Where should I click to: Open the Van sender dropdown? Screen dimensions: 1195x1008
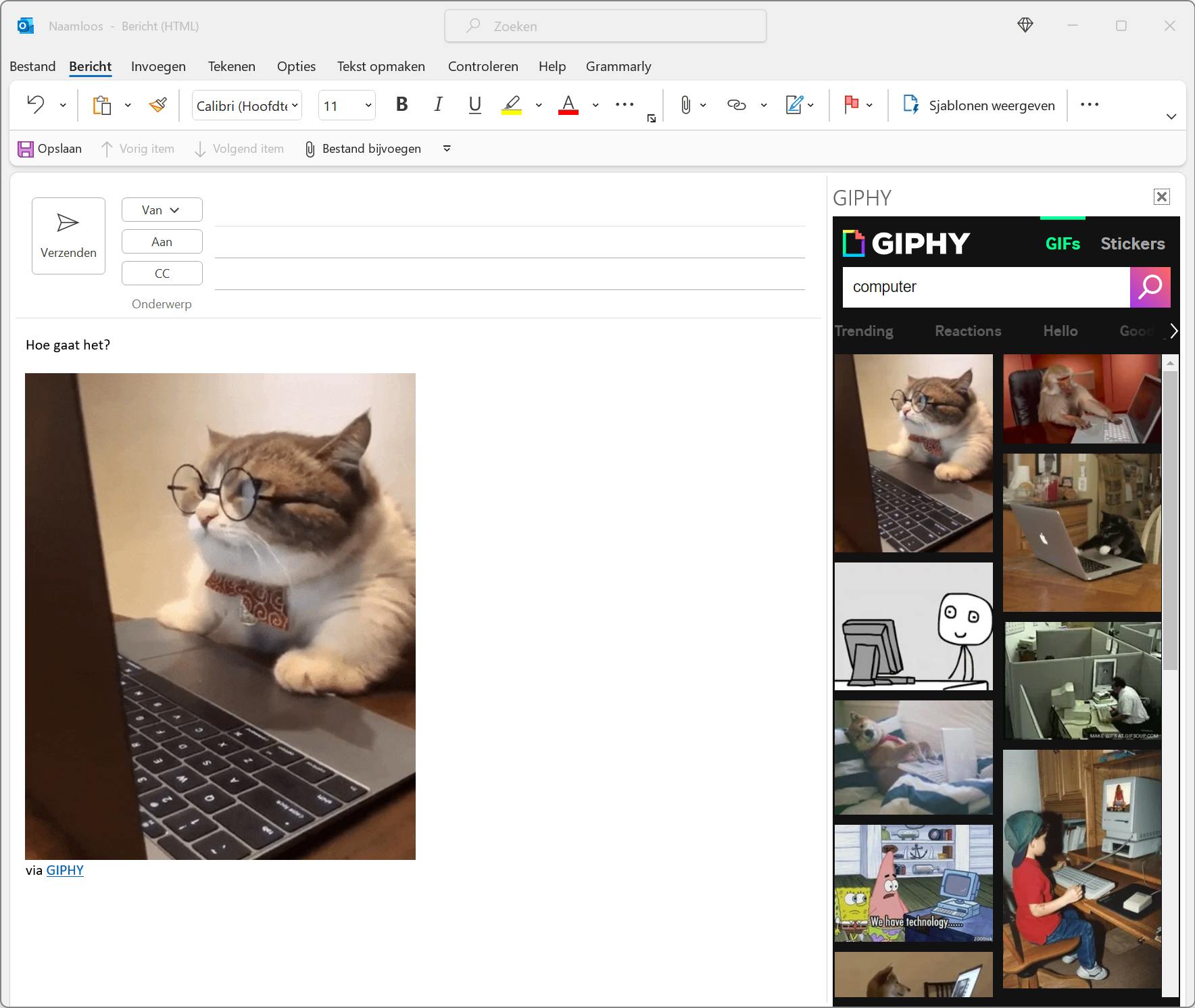(162, 210)
